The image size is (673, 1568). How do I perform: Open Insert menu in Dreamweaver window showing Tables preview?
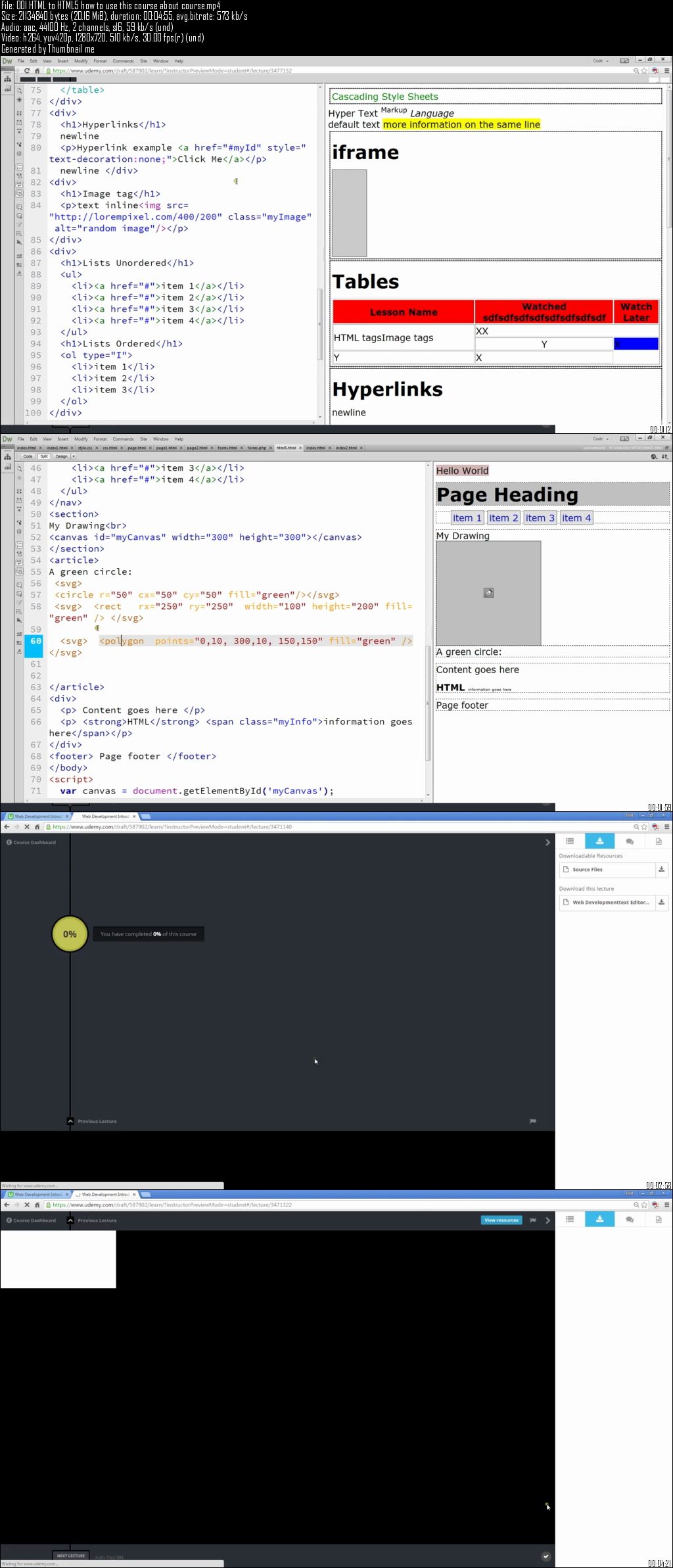[x=63, y=61]
